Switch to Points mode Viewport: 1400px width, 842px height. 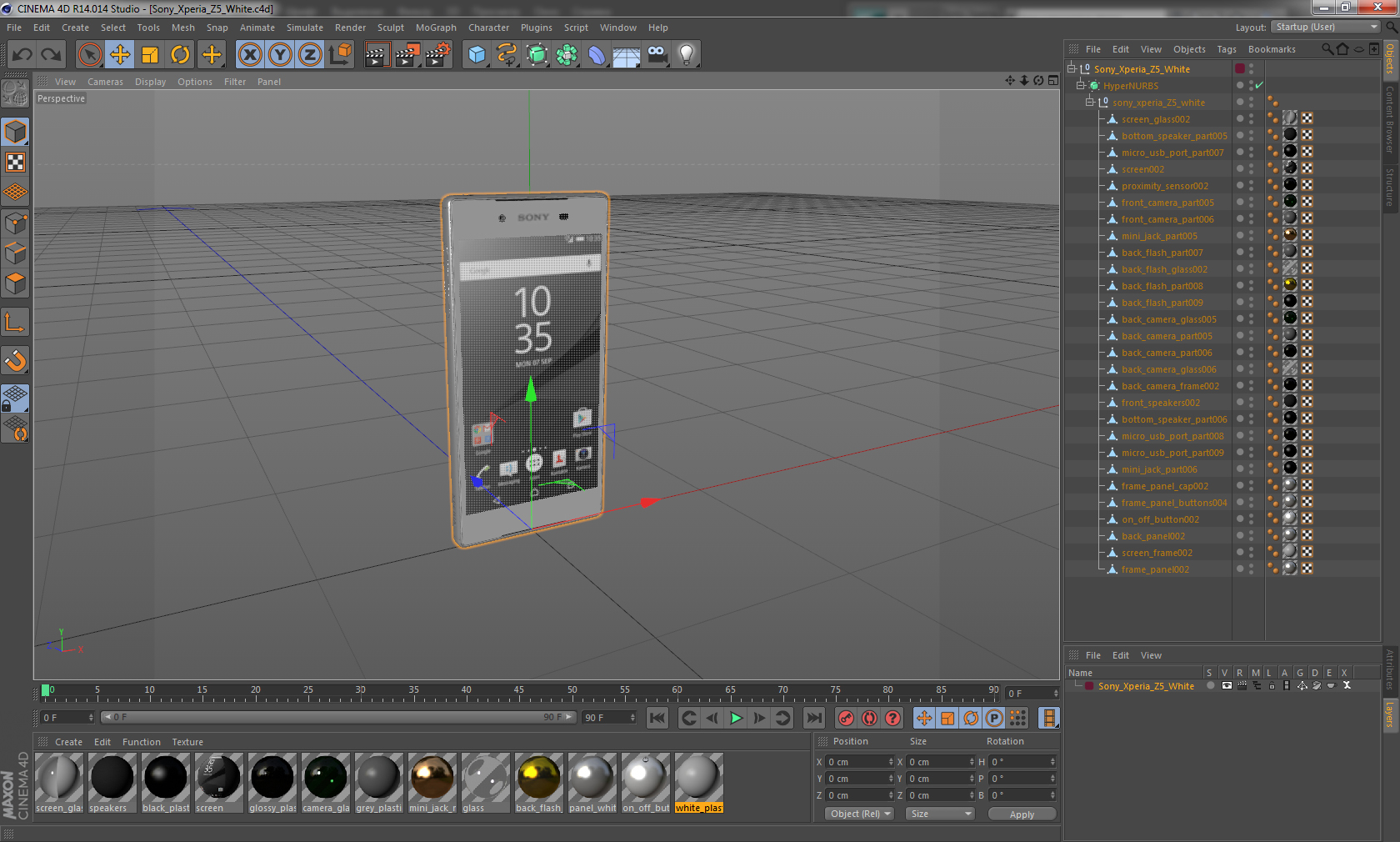tap(16, 223)
